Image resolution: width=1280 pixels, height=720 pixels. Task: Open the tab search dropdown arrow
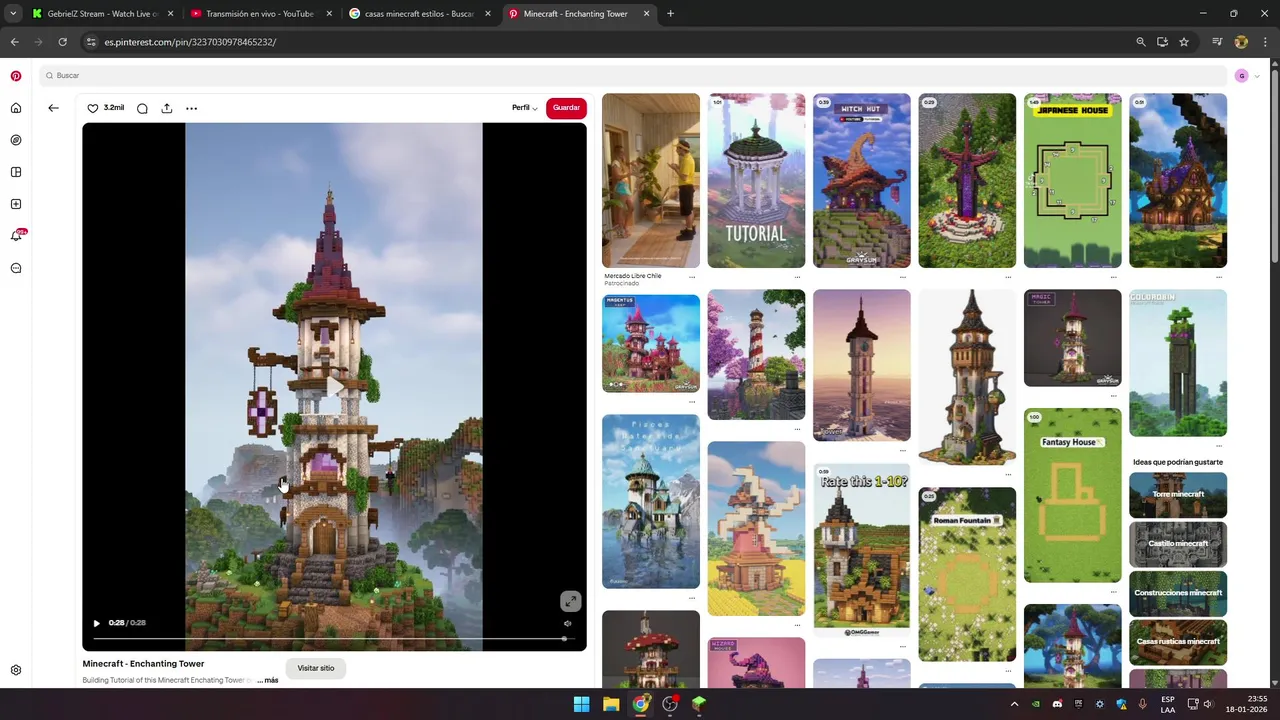(x=13, y=14)
